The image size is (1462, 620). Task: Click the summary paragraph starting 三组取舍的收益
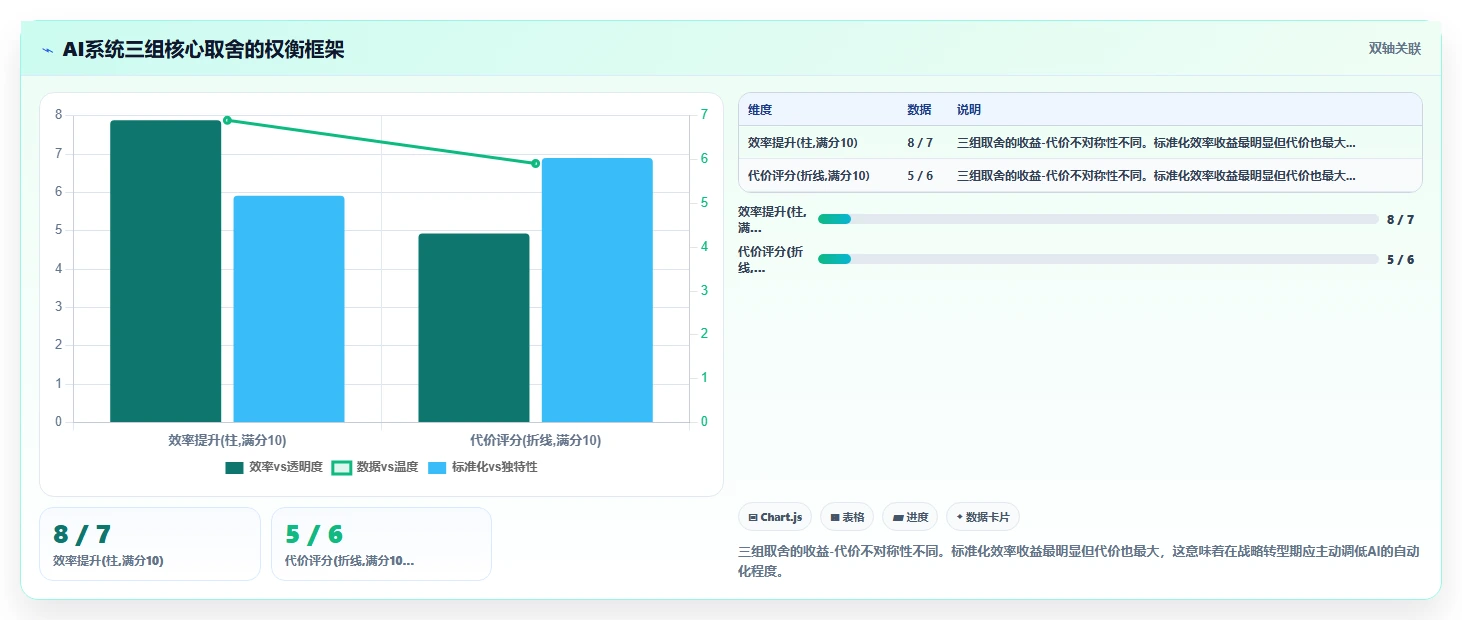[1078, 561]
